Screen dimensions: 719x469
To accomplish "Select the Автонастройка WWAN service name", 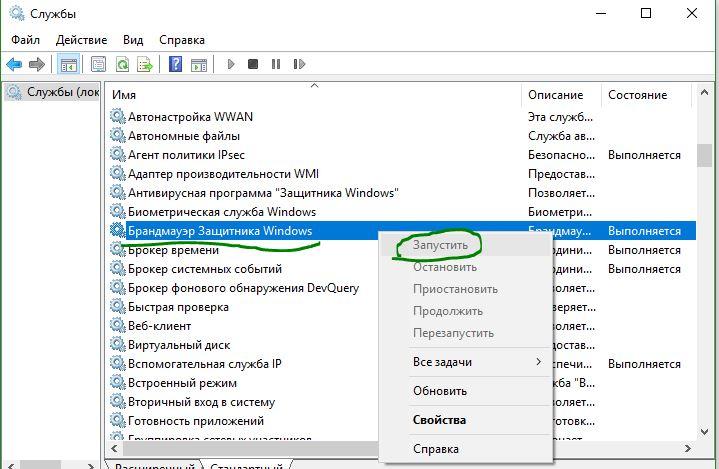I will (190, 116).
